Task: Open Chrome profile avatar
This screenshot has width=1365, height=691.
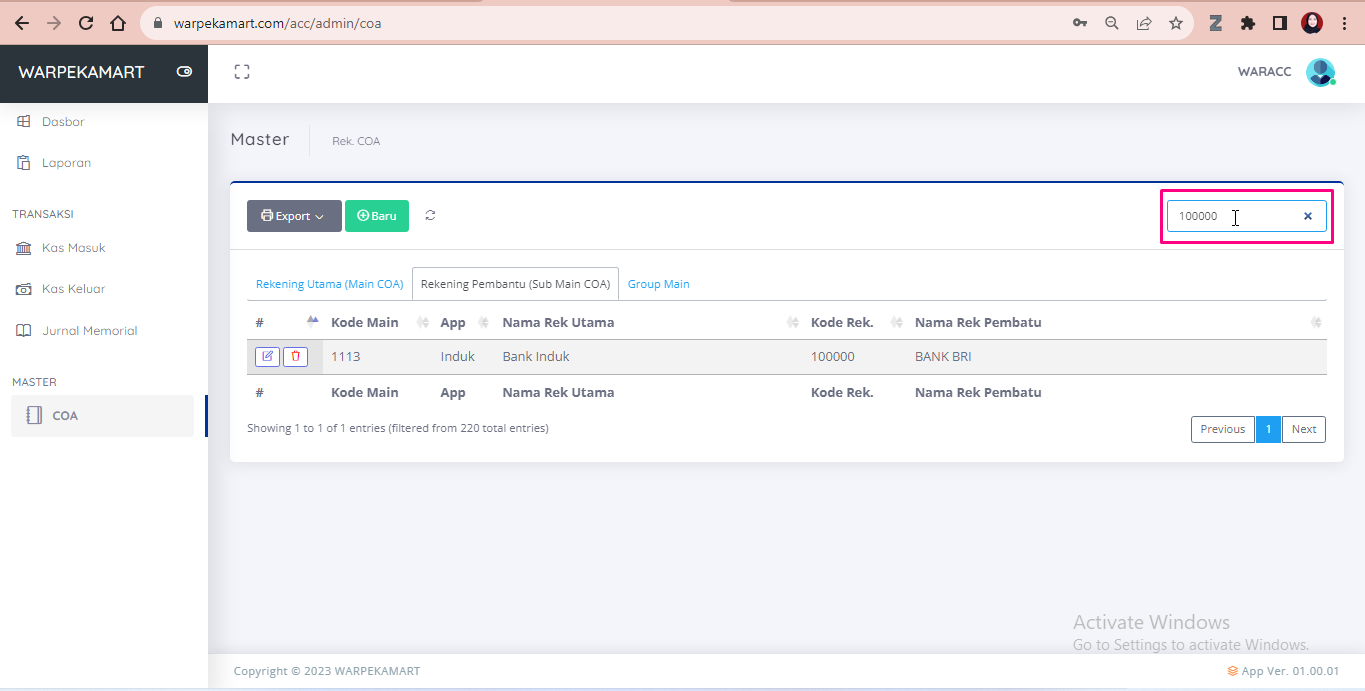Action: tap(1312, 23)
